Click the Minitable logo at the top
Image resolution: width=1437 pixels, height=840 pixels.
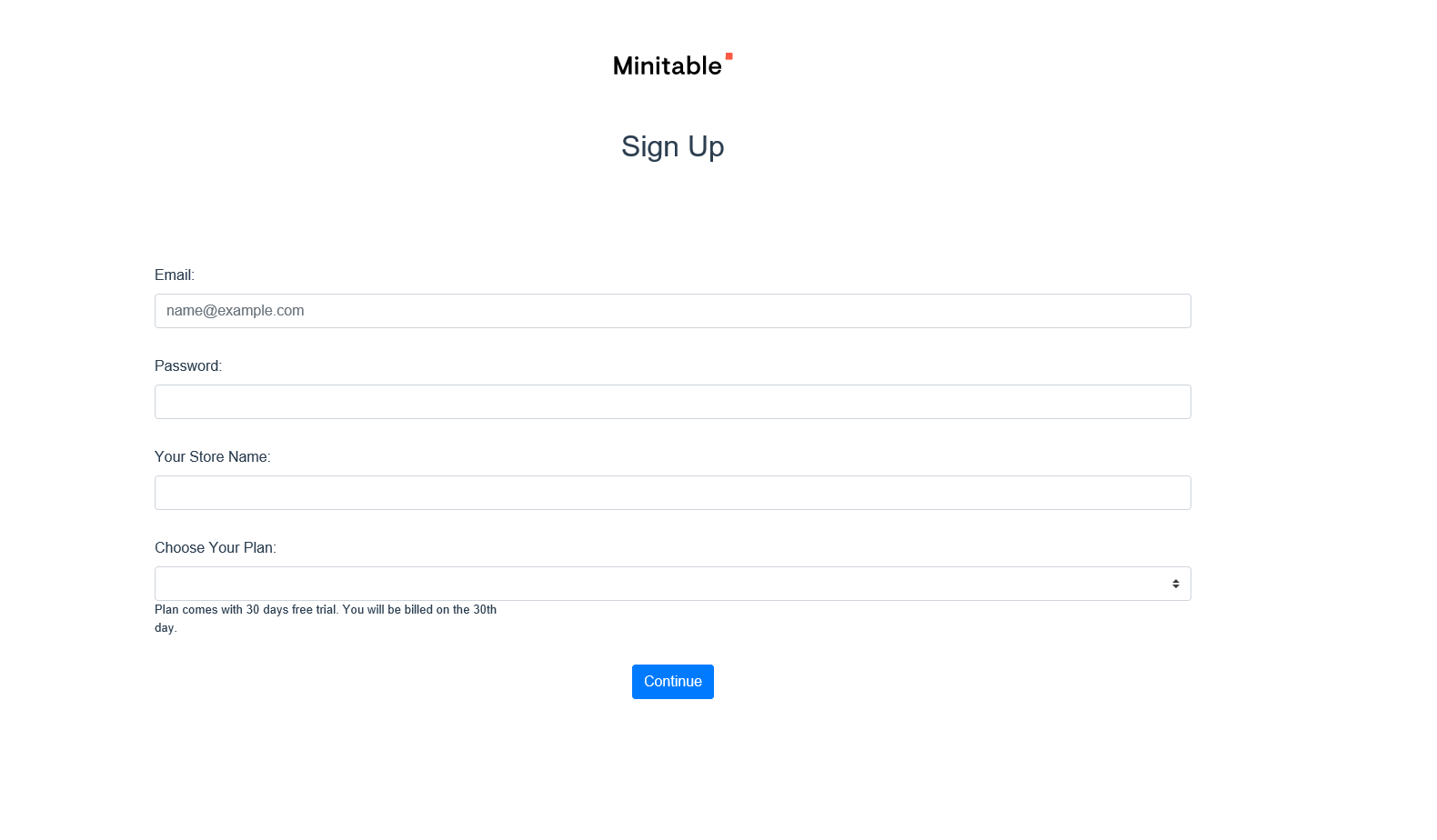coord(673,65)
